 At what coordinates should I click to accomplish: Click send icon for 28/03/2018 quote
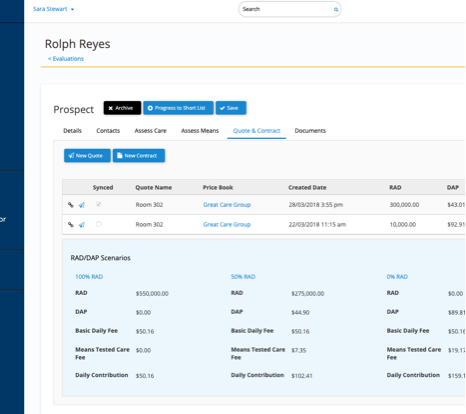point(82,205)
